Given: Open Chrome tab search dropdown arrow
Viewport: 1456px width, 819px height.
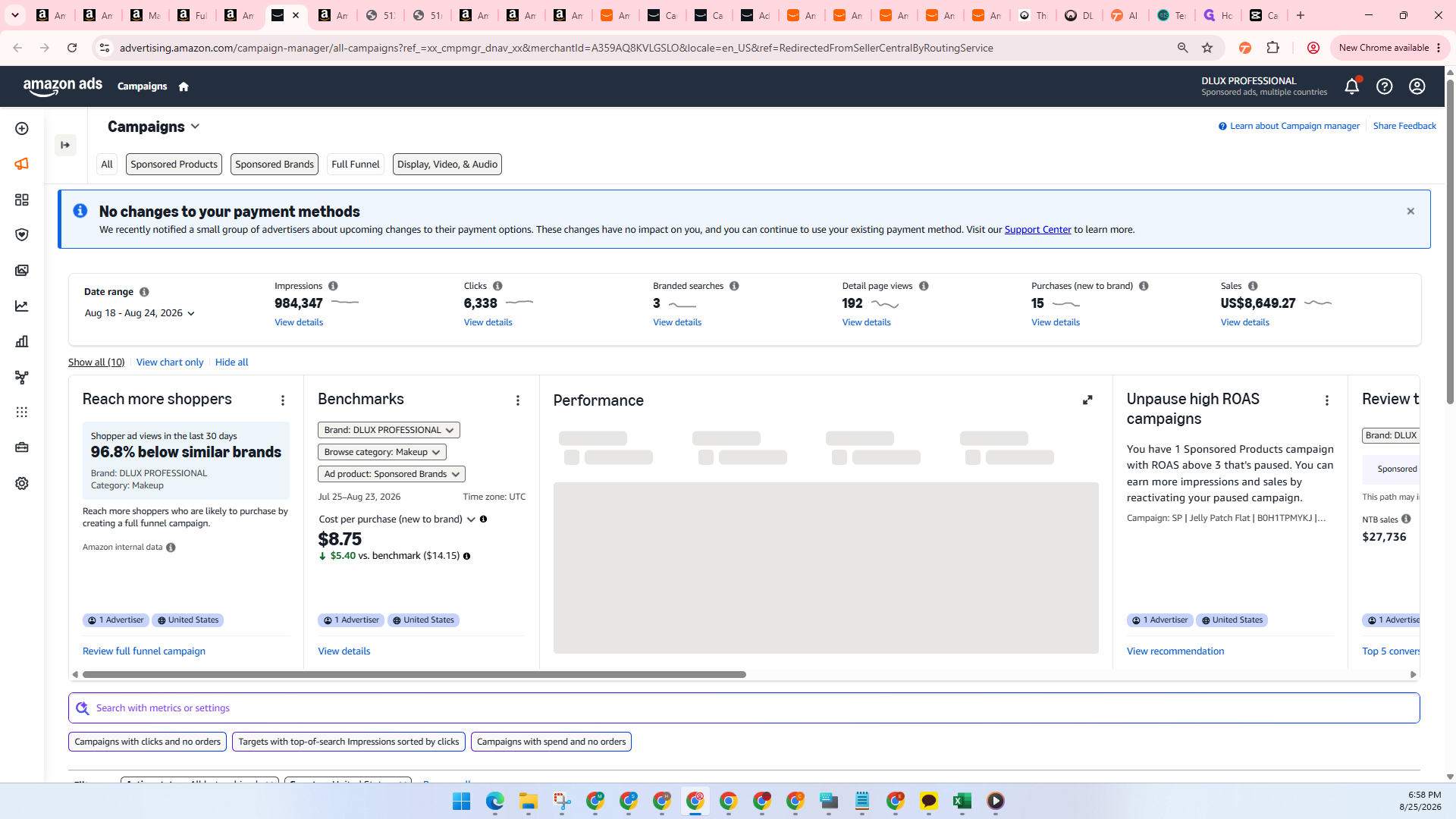Looking at the screenshot, I should tap(14, 15).
